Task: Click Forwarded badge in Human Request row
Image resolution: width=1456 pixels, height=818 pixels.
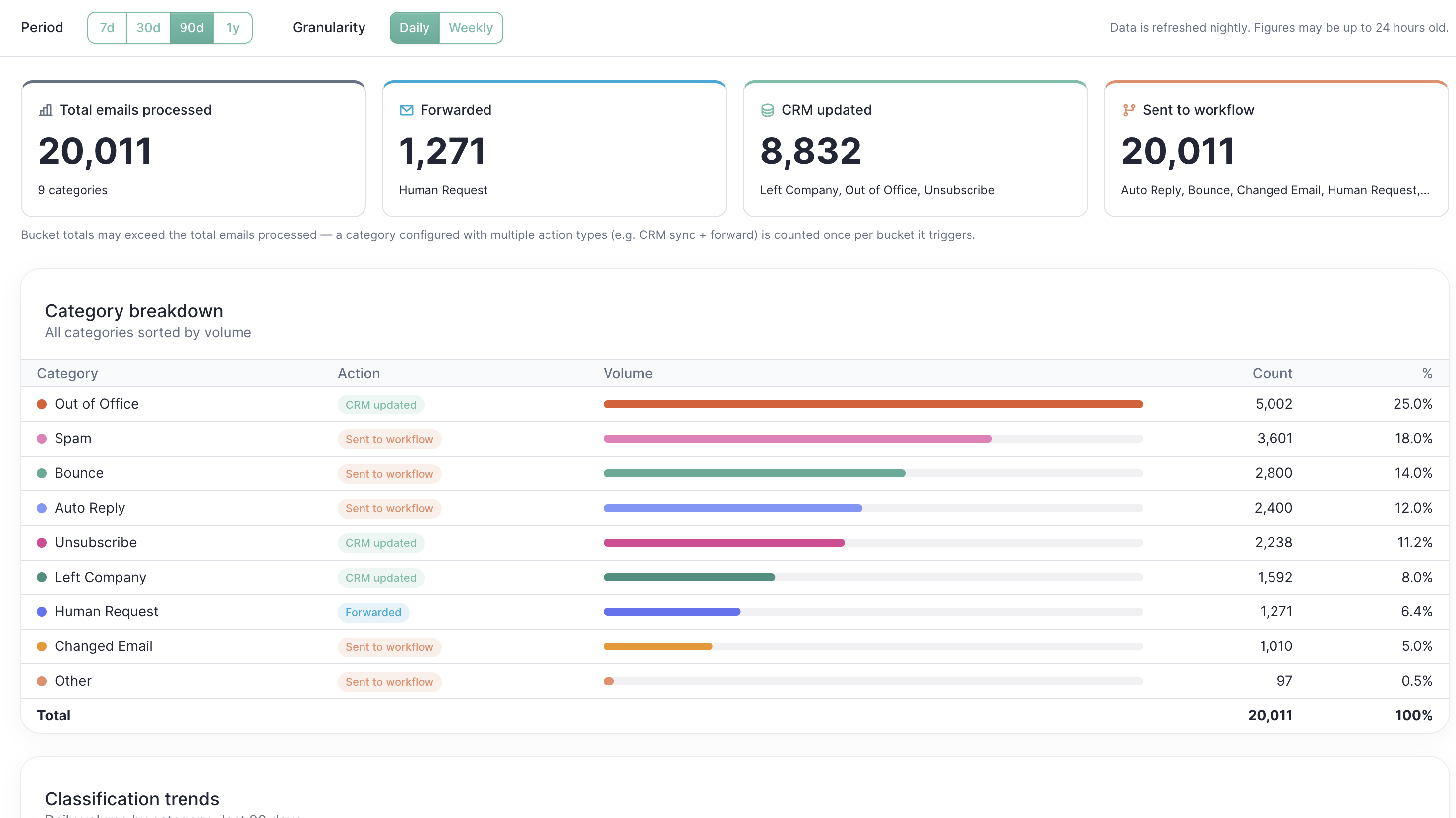Action: click(373, 612)
